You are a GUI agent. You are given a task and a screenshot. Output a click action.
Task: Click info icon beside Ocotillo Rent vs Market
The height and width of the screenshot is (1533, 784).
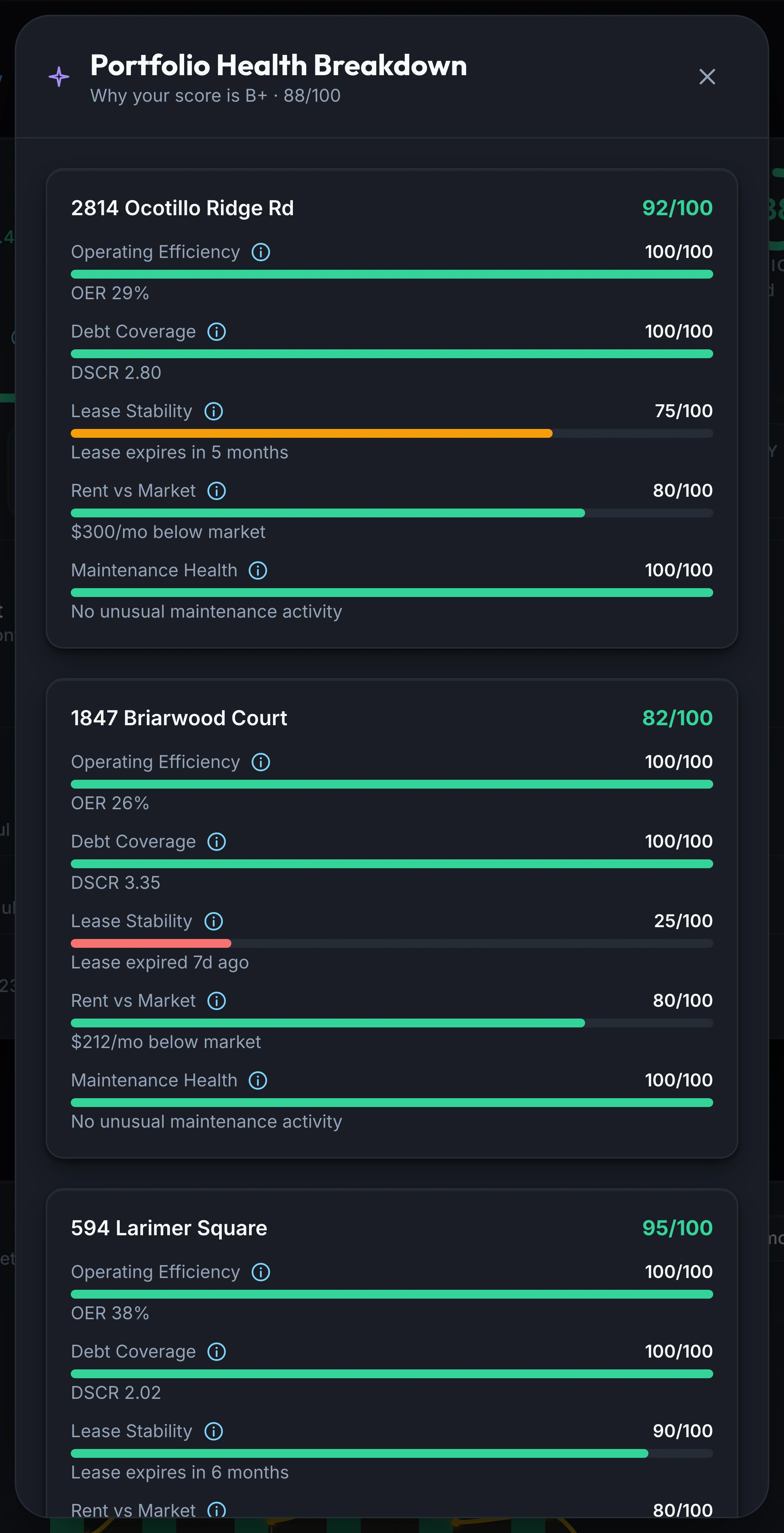(x=217, y=491)
